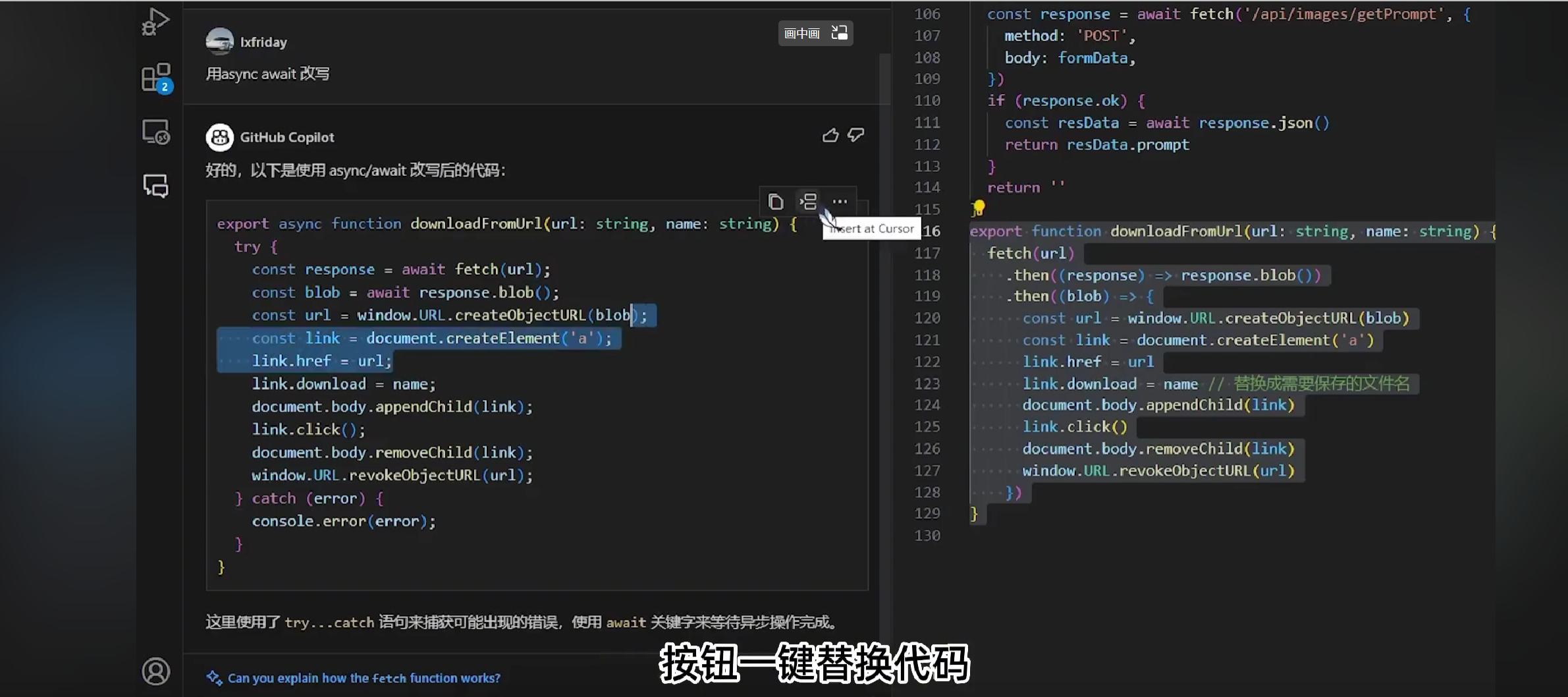The height and width of the screenshot is (697, 1568).
Task: Click 'fetch(url)' on line 117
Action: click(1031, 253)
